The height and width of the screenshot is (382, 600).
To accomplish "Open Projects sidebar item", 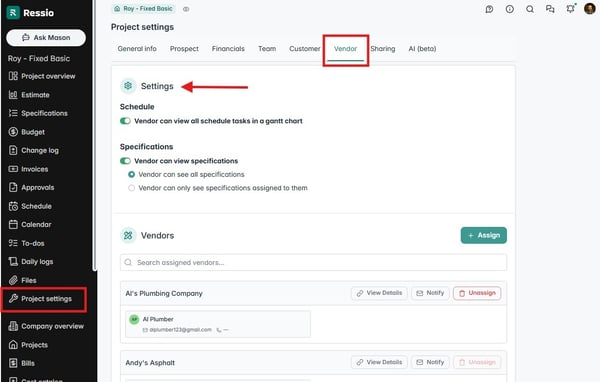I will 28,345.
